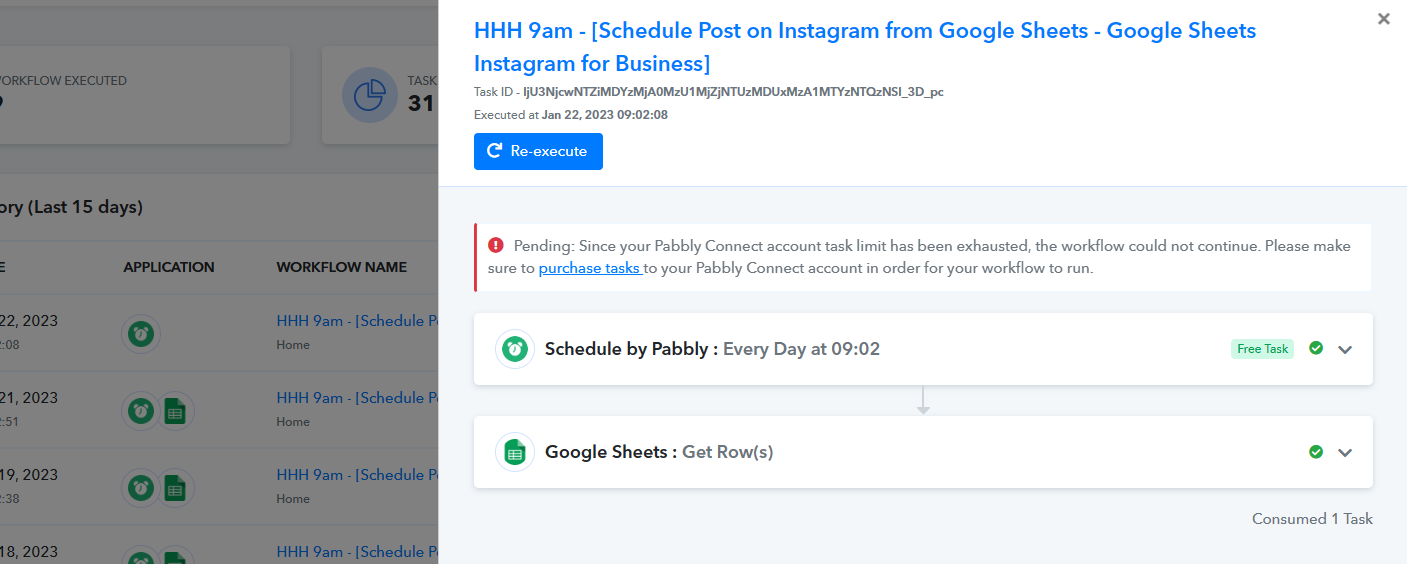Expand the Schedule by Pabbly step details
The width and height of the screenshot is (1407, 564).
click(1345, 349)
